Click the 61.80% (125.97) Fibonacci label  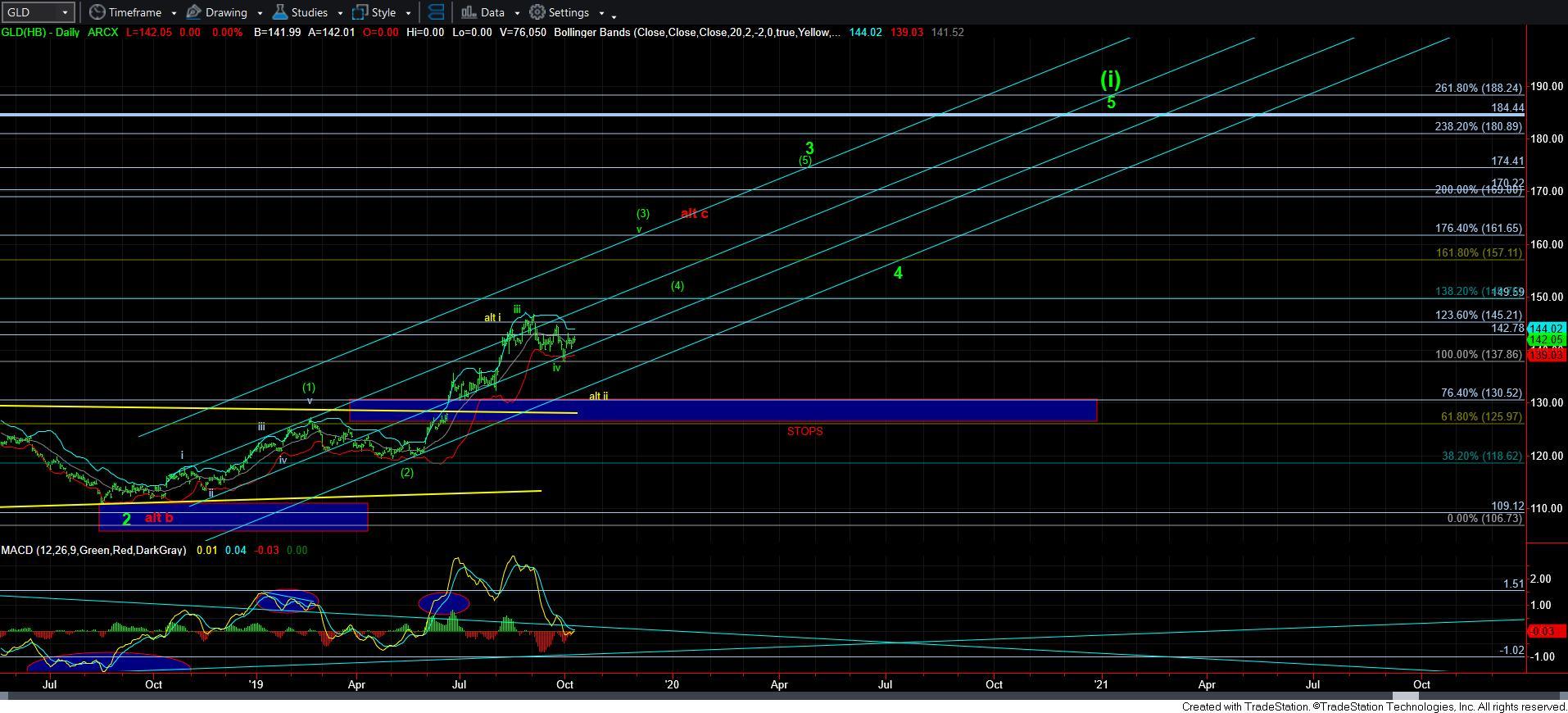[1481, 417]
